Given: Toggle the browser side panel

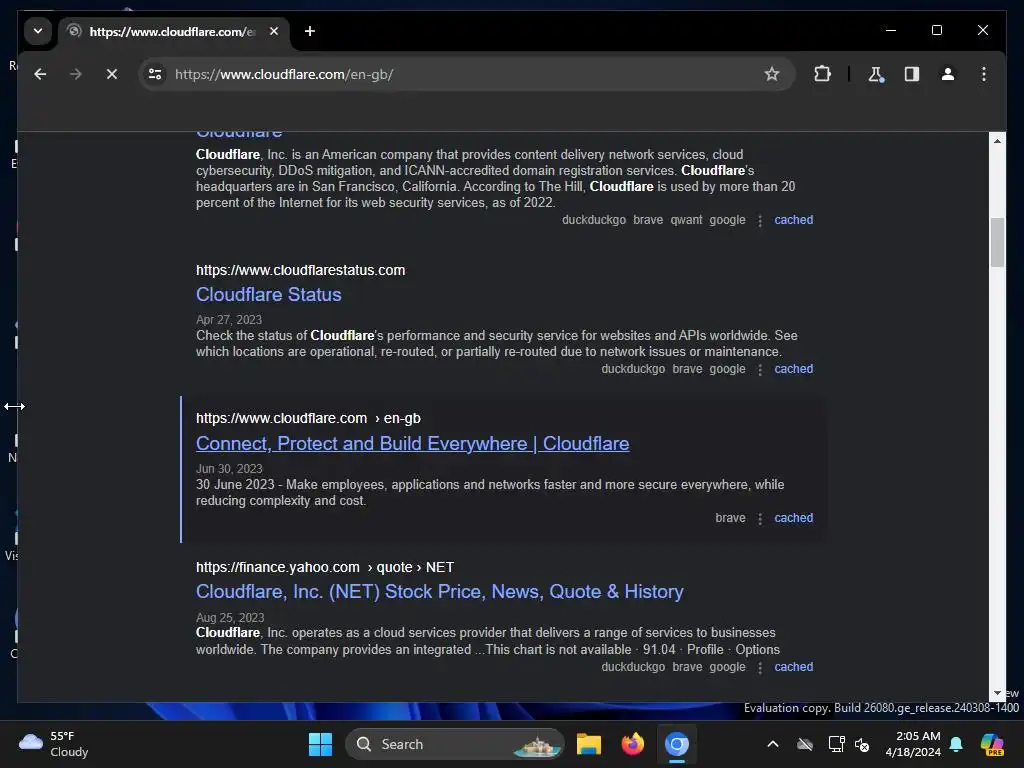Looking at the screenshot, I should point(912,74).
